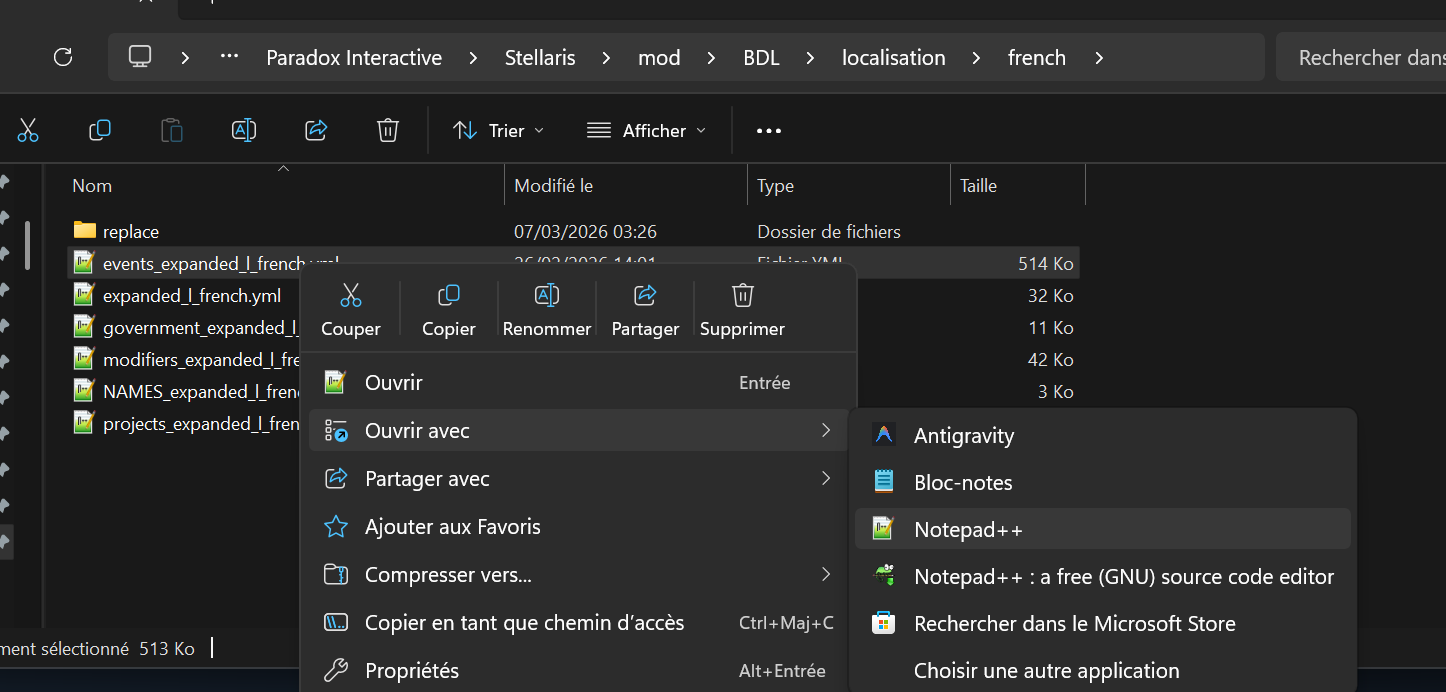Viewport: 1446px width, 692px height.
Task: Click Supprimer in the context menu
Action: (742, 309)
